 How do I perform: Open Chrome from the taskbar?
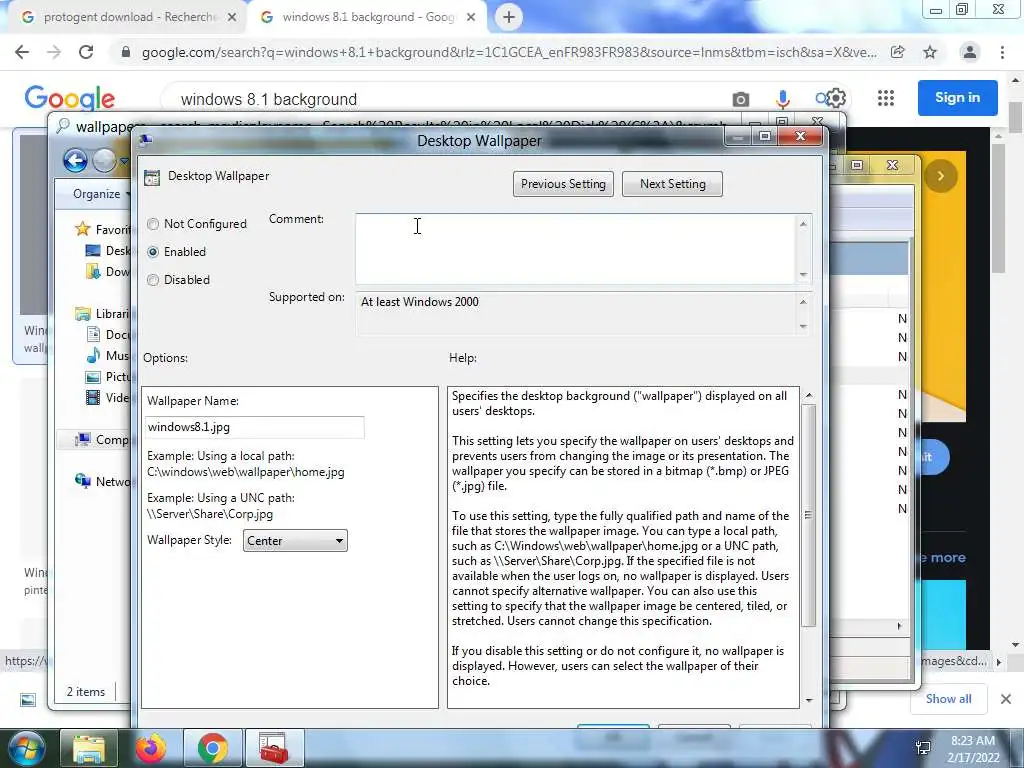(x=213, y=748)
